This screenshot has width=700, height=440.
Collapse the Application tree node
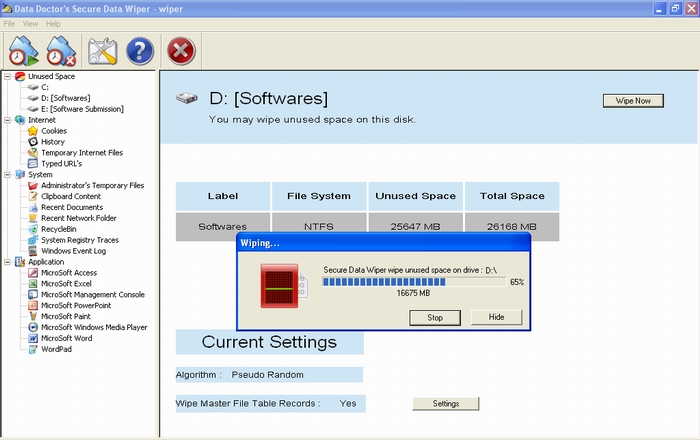(x=8, y=262)
